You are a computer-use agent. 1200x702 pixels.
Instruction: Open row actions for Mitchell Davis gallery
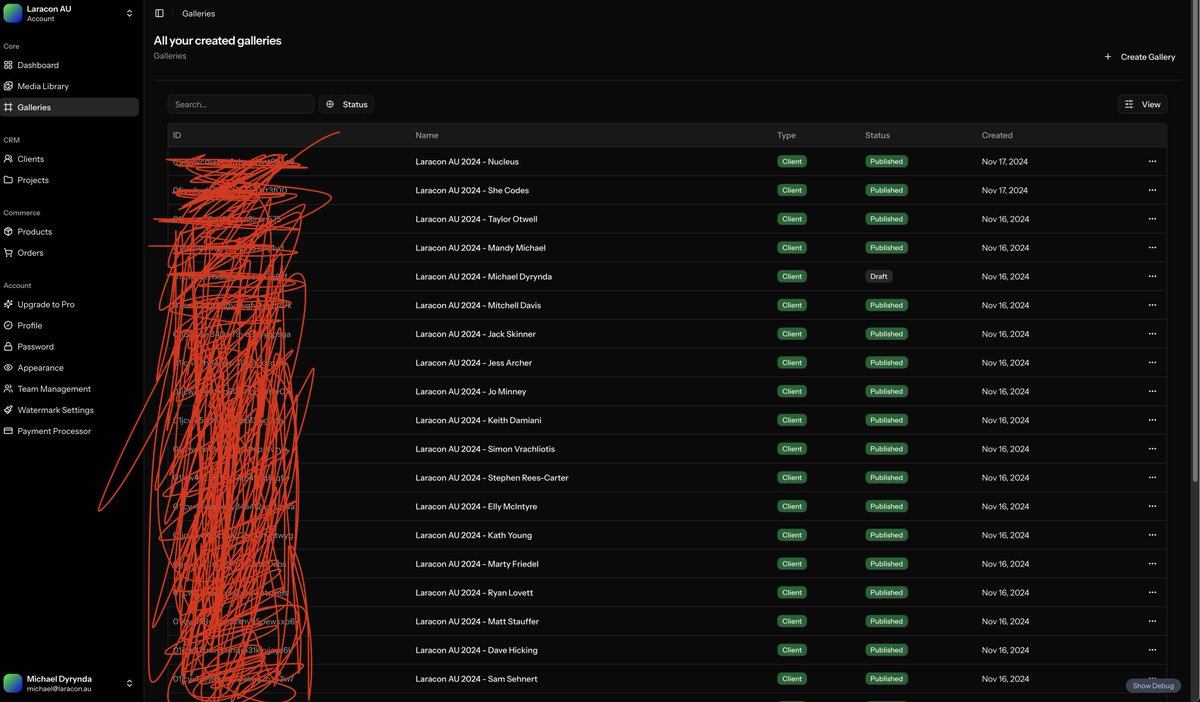coord(1152,305)
